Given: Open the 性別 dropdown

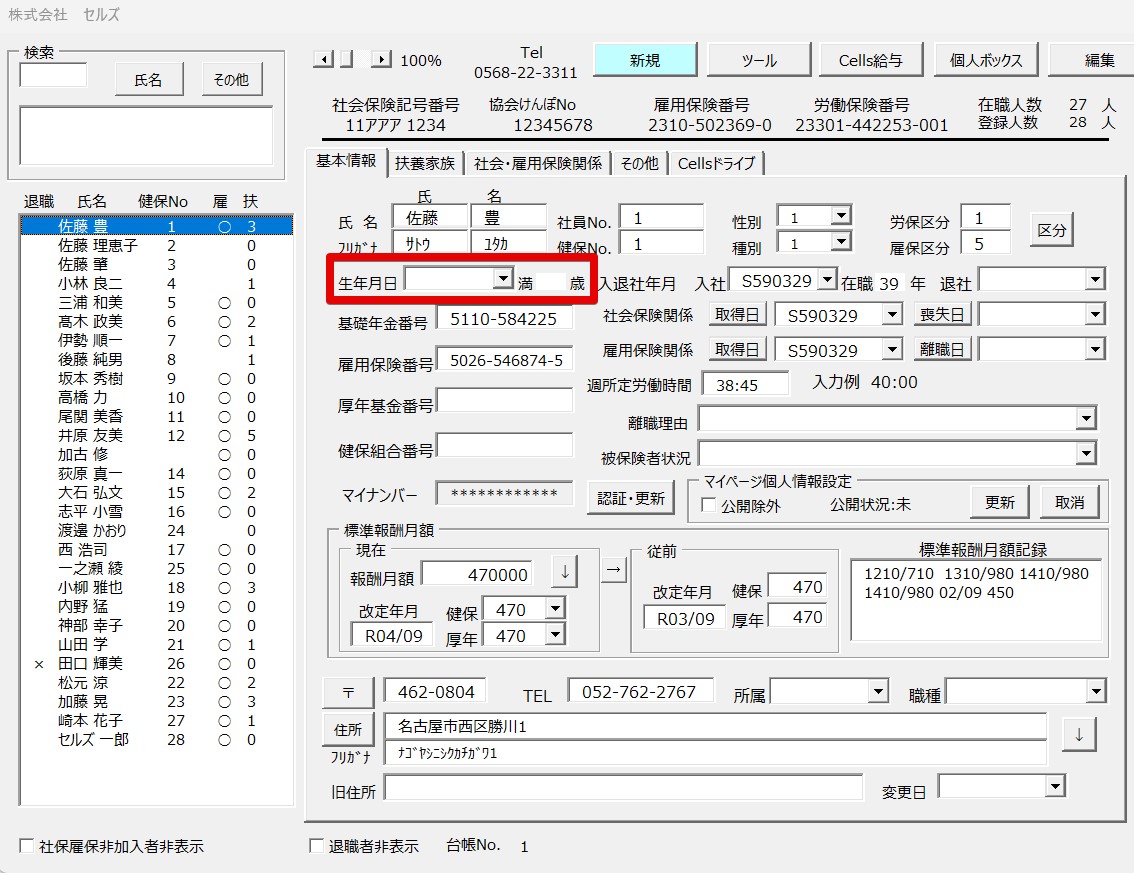Looking at the screenshot, I should click(840, 216).
